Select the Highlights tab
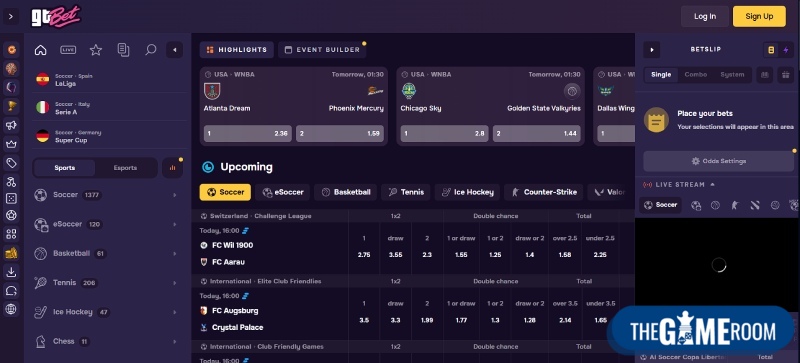Viewport: 800px width, 363px height. [237, 50]
